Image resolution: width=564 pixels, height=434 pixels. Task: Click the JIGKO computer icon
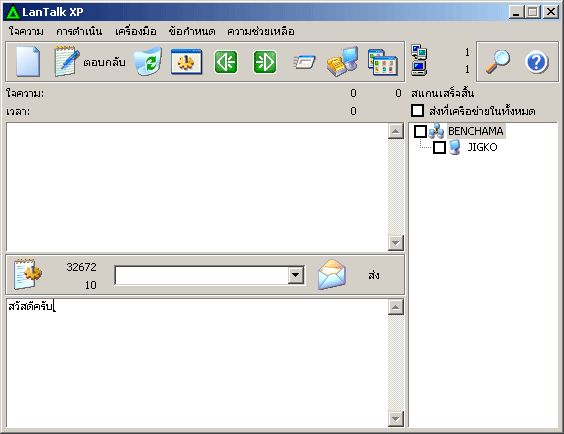(455, 147)
